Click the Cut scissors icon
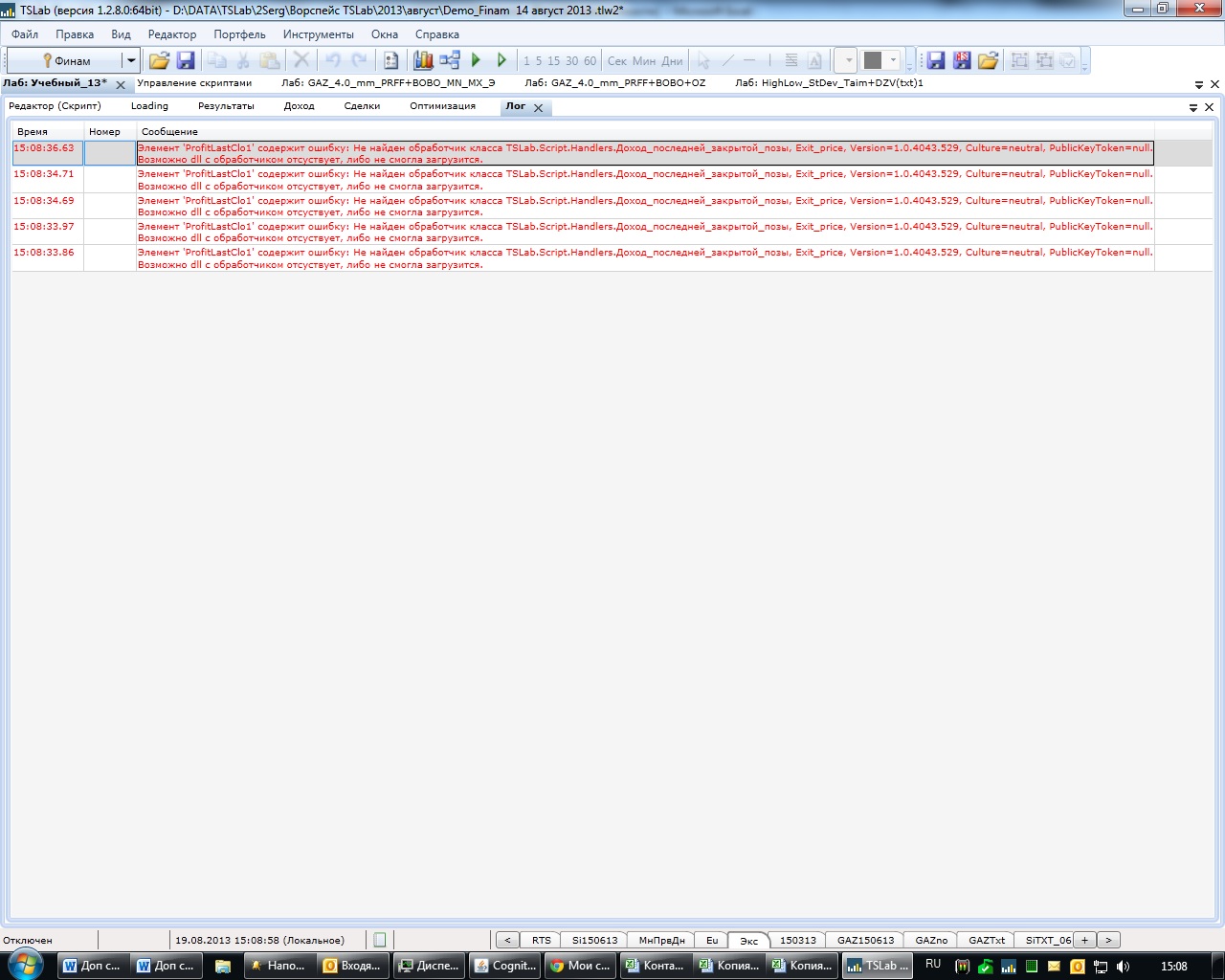1225x980 pixels. click(243, 60)
